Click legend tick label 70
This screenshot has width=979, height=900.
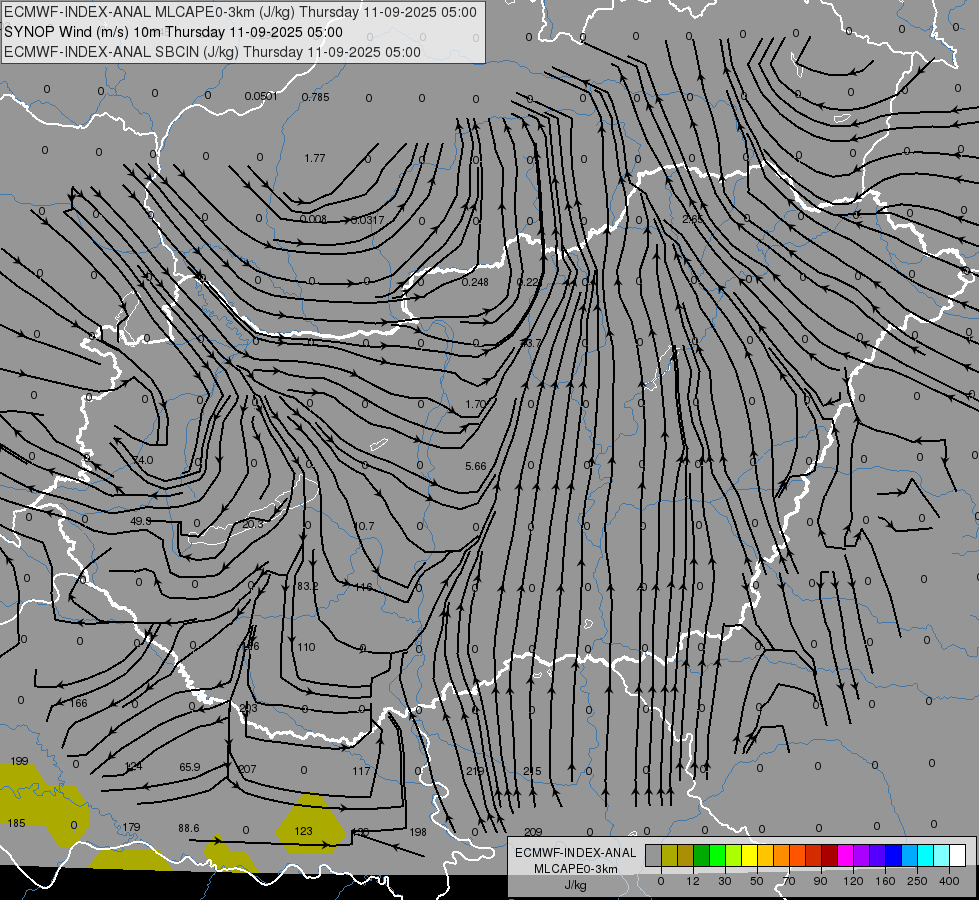[x=789, y=881]
